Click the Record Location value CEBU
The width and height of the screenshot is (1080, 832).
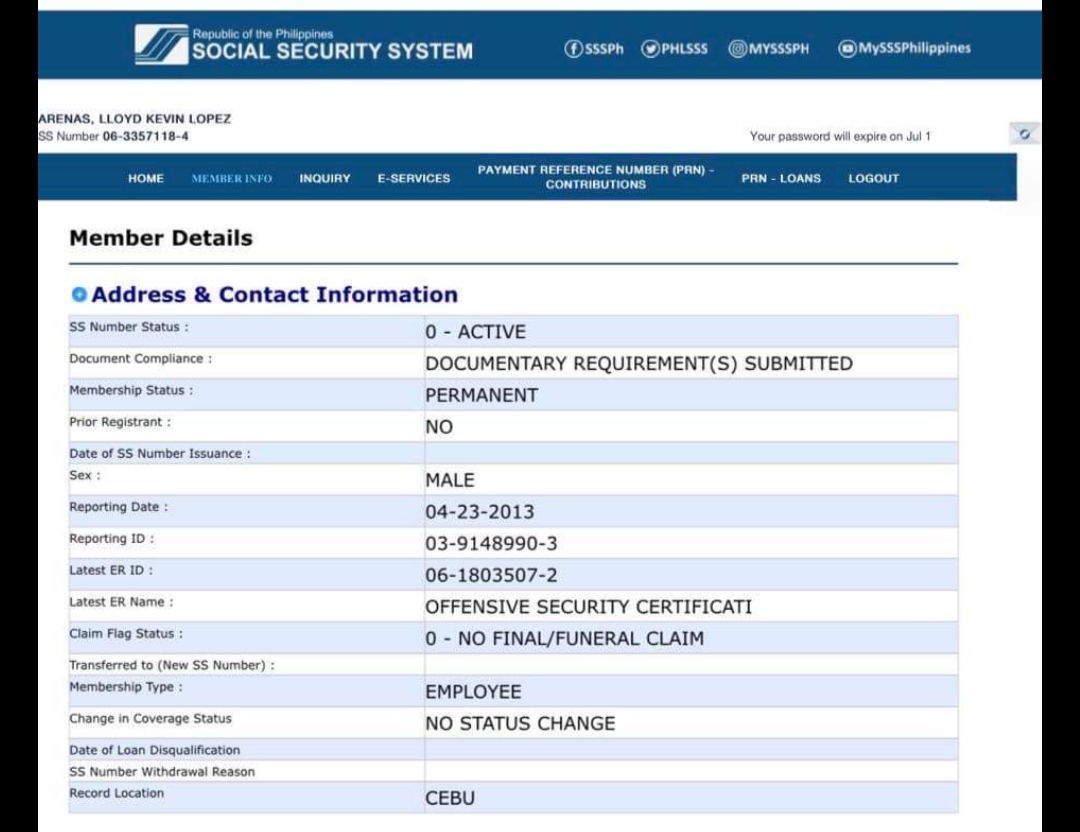(450, 798)
